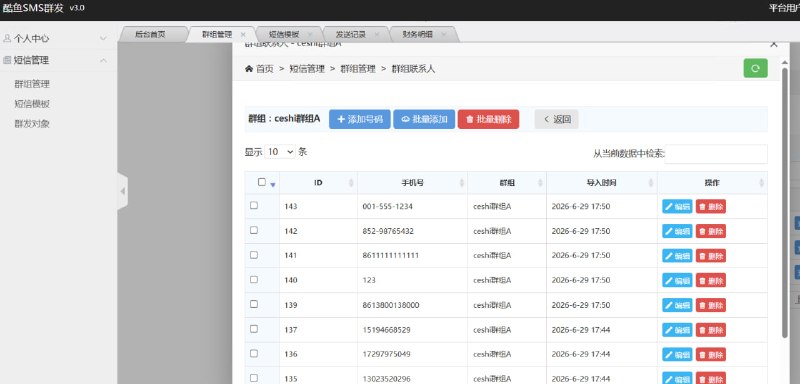The height and width of the screenshot is (384, 800).
Task: Click the green refresh icon button
Action: click(x=755, y=68)
